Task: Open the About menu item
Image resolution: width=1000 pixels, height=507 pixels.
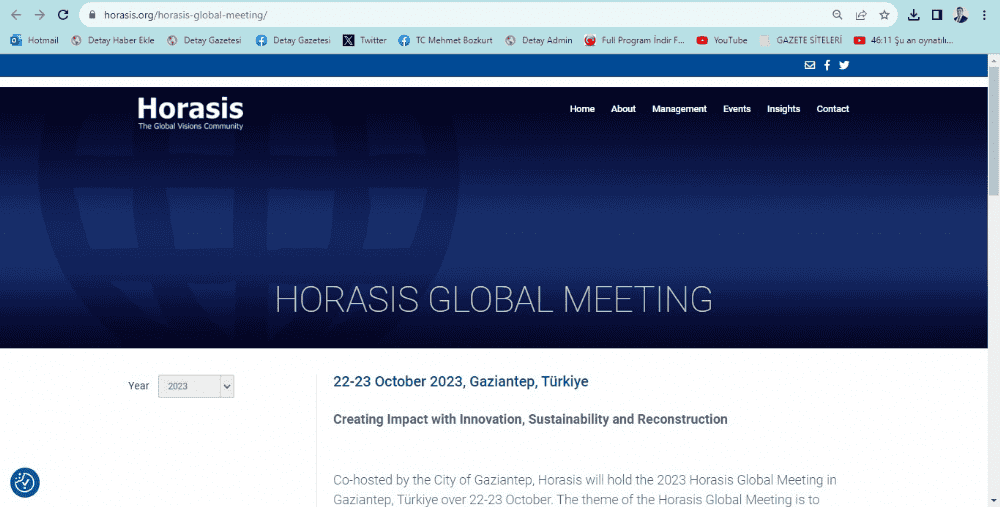Action: (623, 109)
